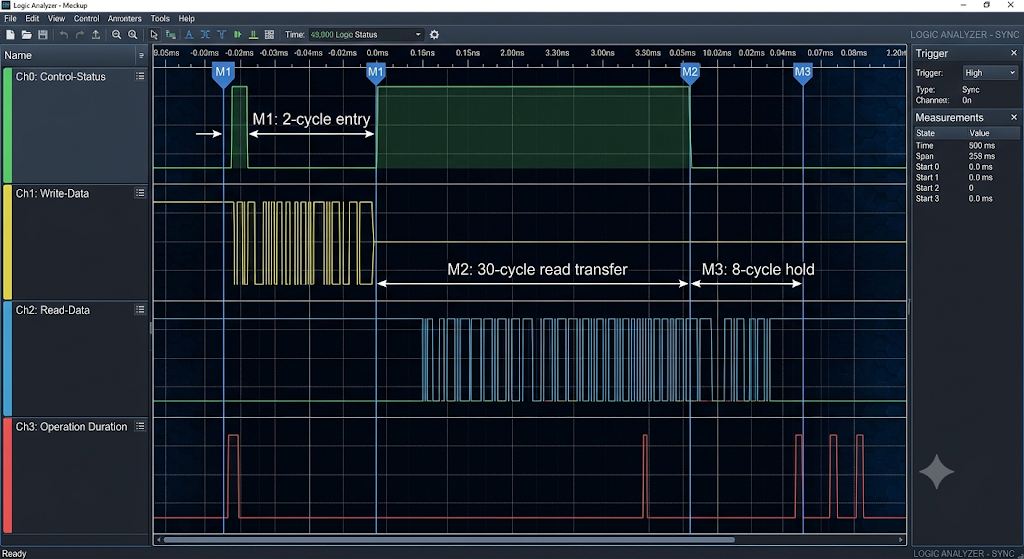Close the Measurements panel
Image resolution: width=1024 pixels, height=559 pixels.
(1014, 118)
